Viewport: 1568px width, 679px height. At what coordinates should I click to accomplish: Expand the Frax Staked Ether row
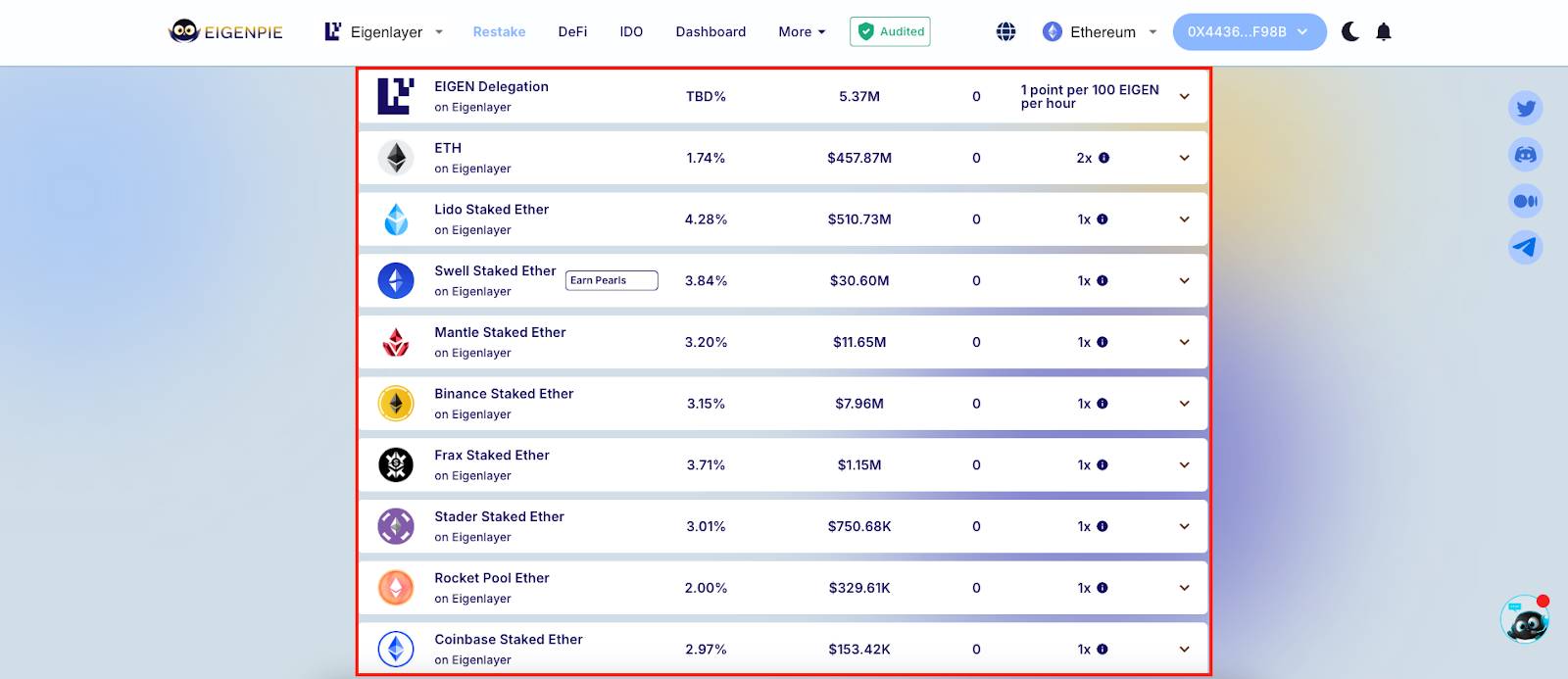1184,464
